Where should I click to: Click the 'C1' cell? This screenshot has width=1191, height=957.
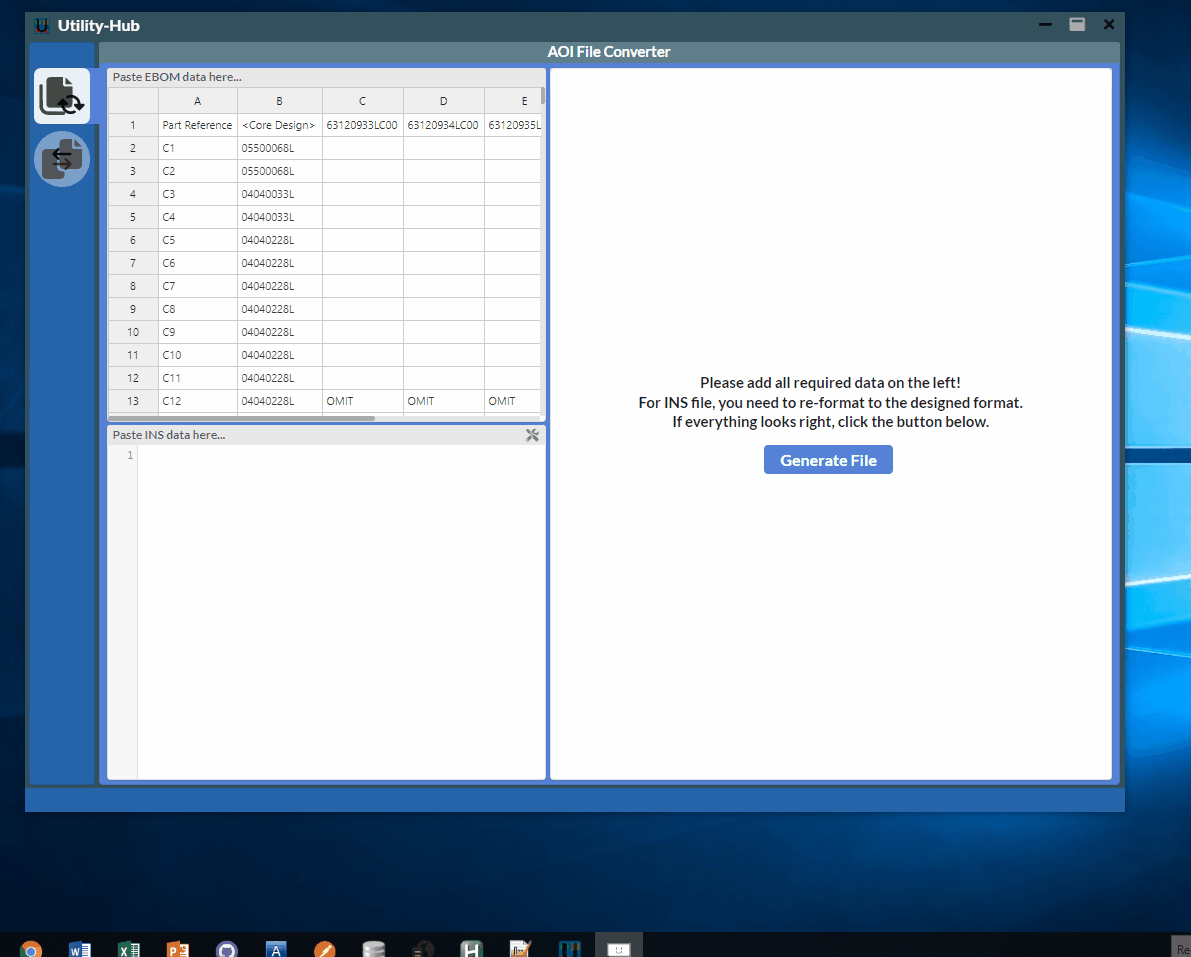click(x=197, y=148)
